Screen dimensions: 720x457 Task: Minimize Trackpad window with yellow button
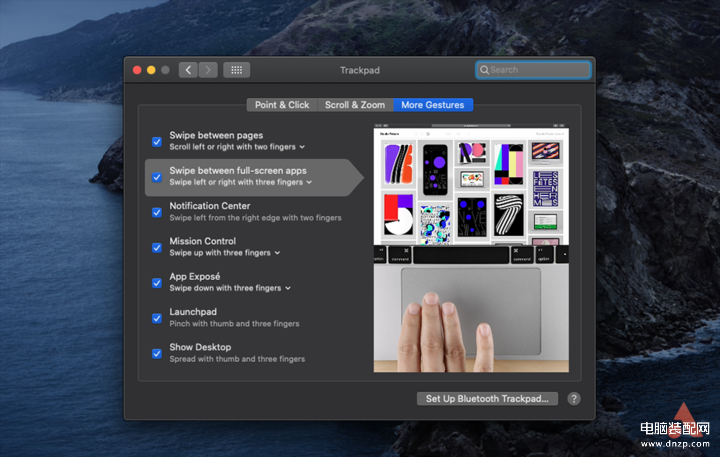tap(151, 70)
